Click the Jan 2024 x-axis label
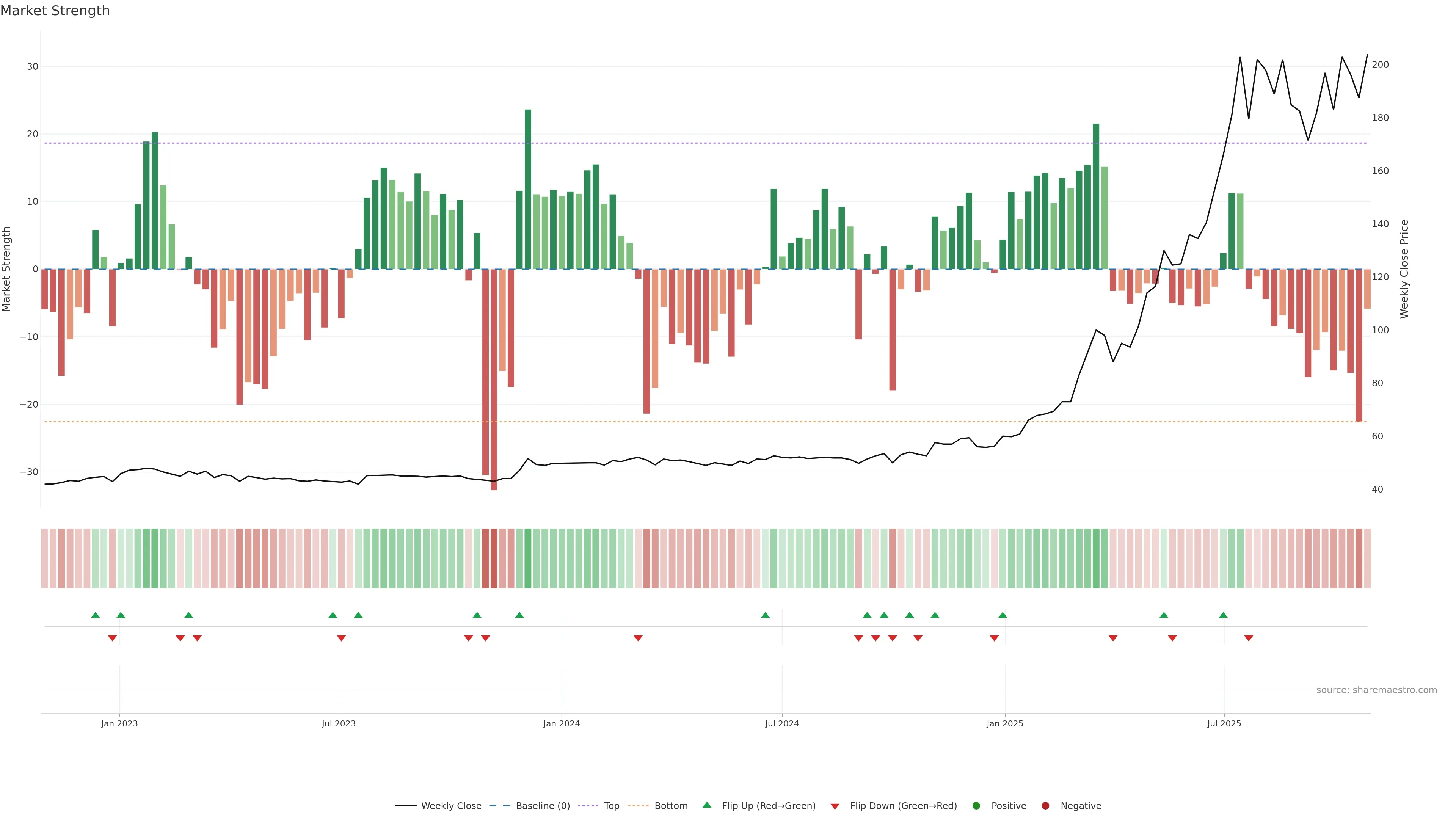The width and height of the screenshot is (1456, 819). pos(561,723)
